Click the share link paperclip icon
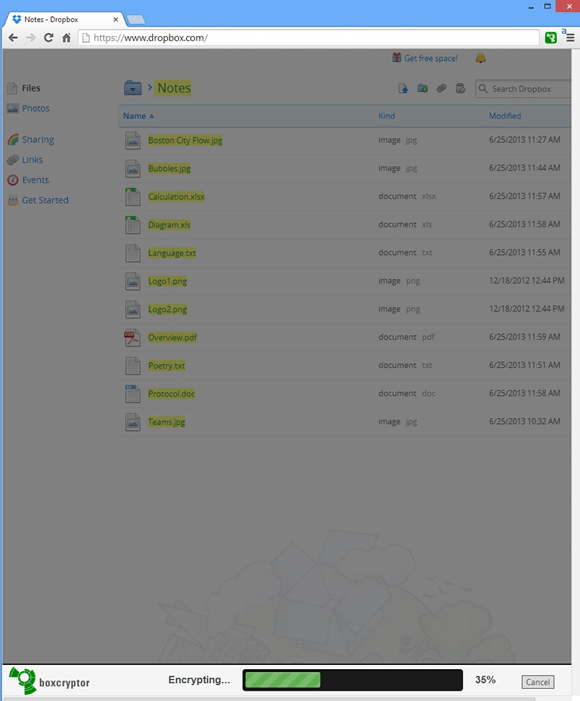The width and height of the screenshot is (580, 701). (x=441, y=89)
